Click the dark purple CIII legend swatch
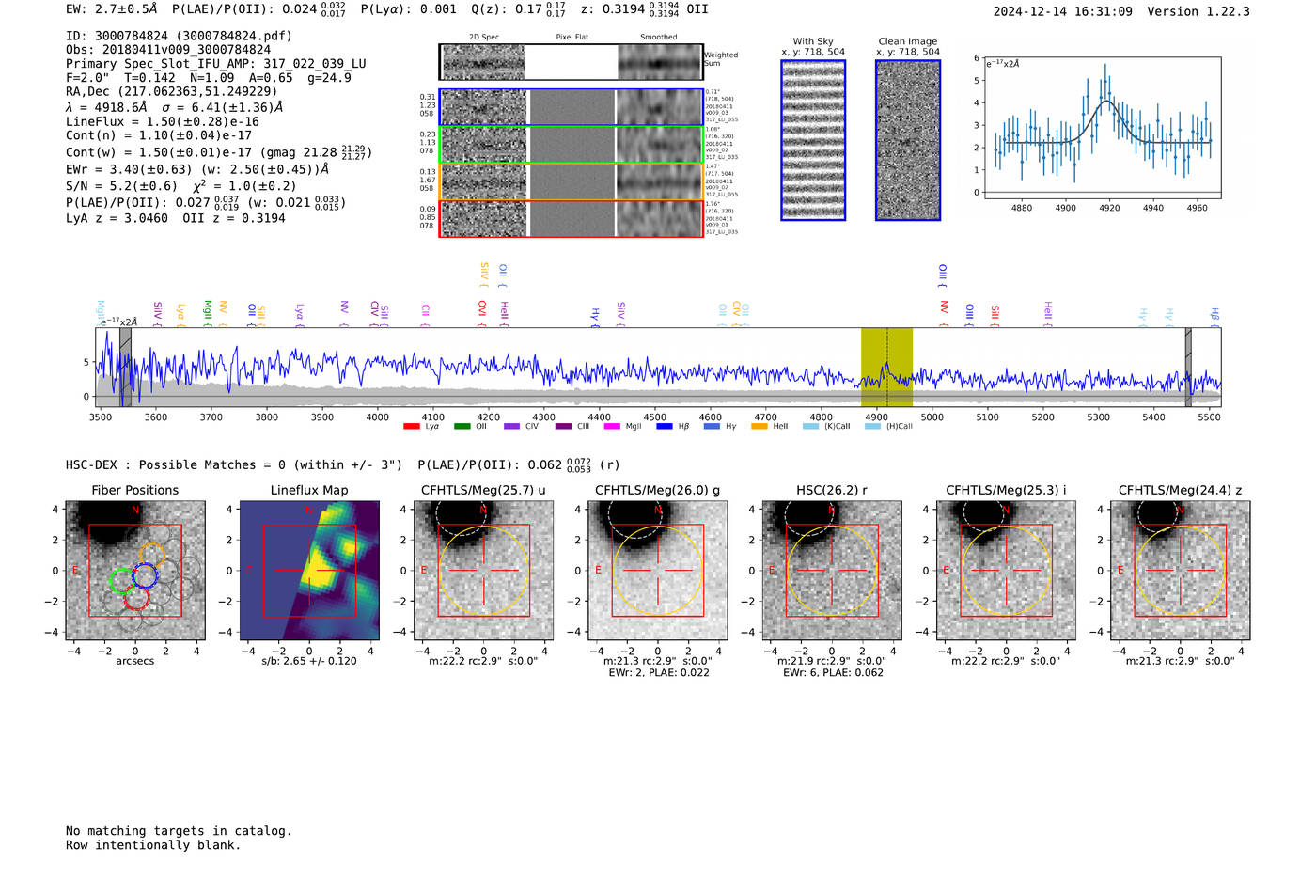The image size is (1316, 896). click(x=563, y=427)
